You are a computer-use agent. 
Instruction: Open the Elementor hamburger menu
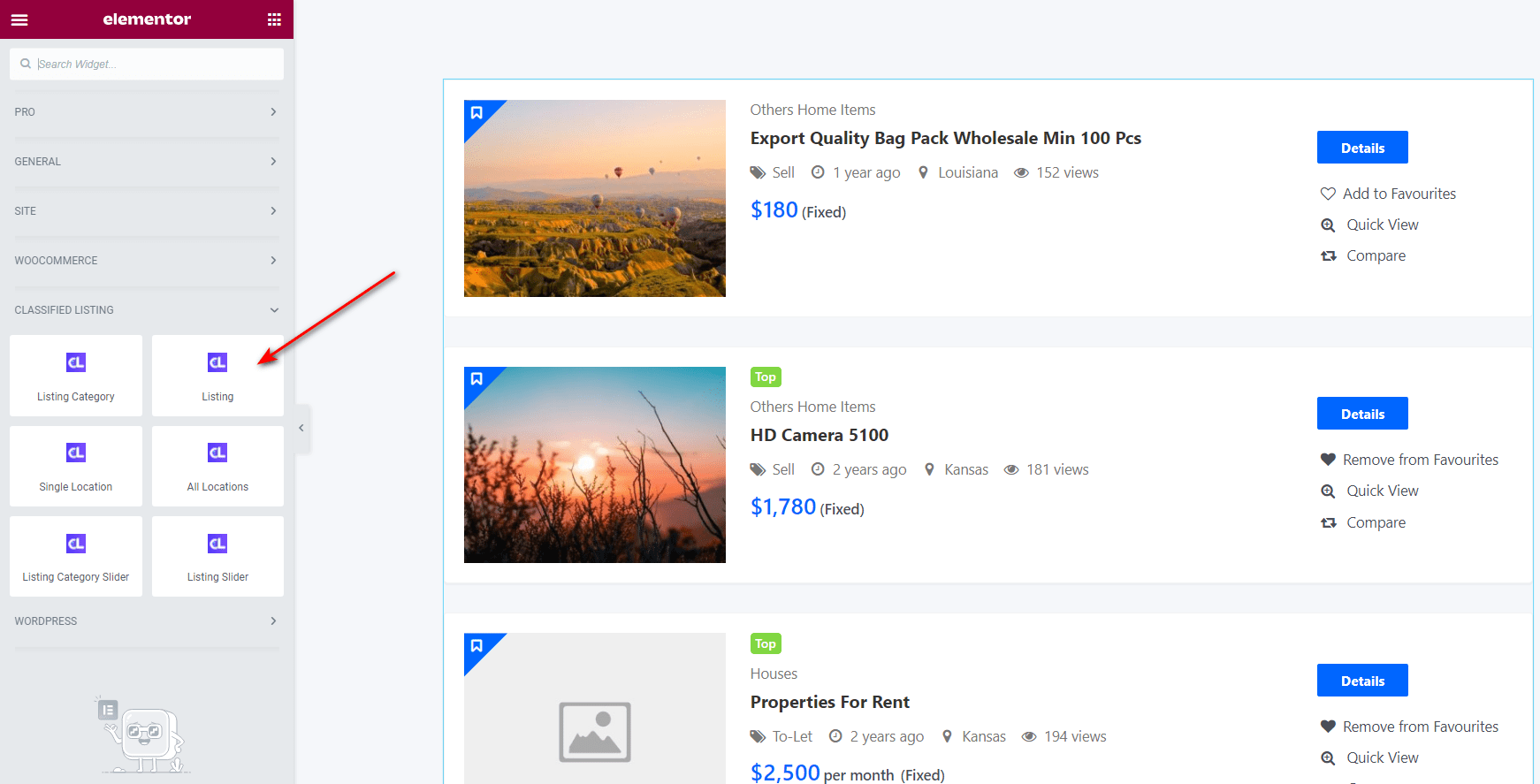(19, 19)
